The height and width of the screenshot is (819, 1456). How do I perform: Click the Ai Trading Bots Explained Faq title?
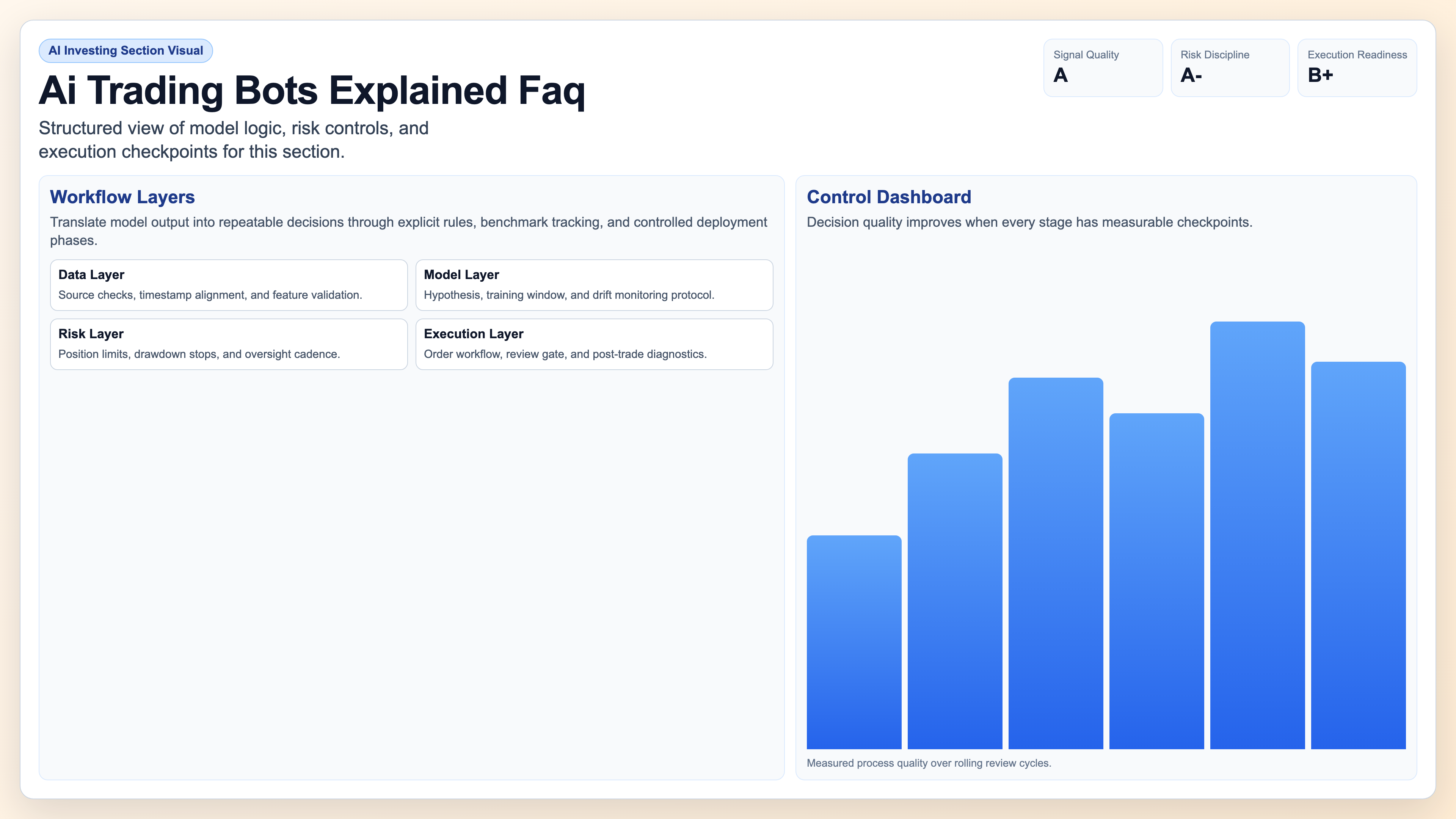pyautogui.click(x=312, y=91)
